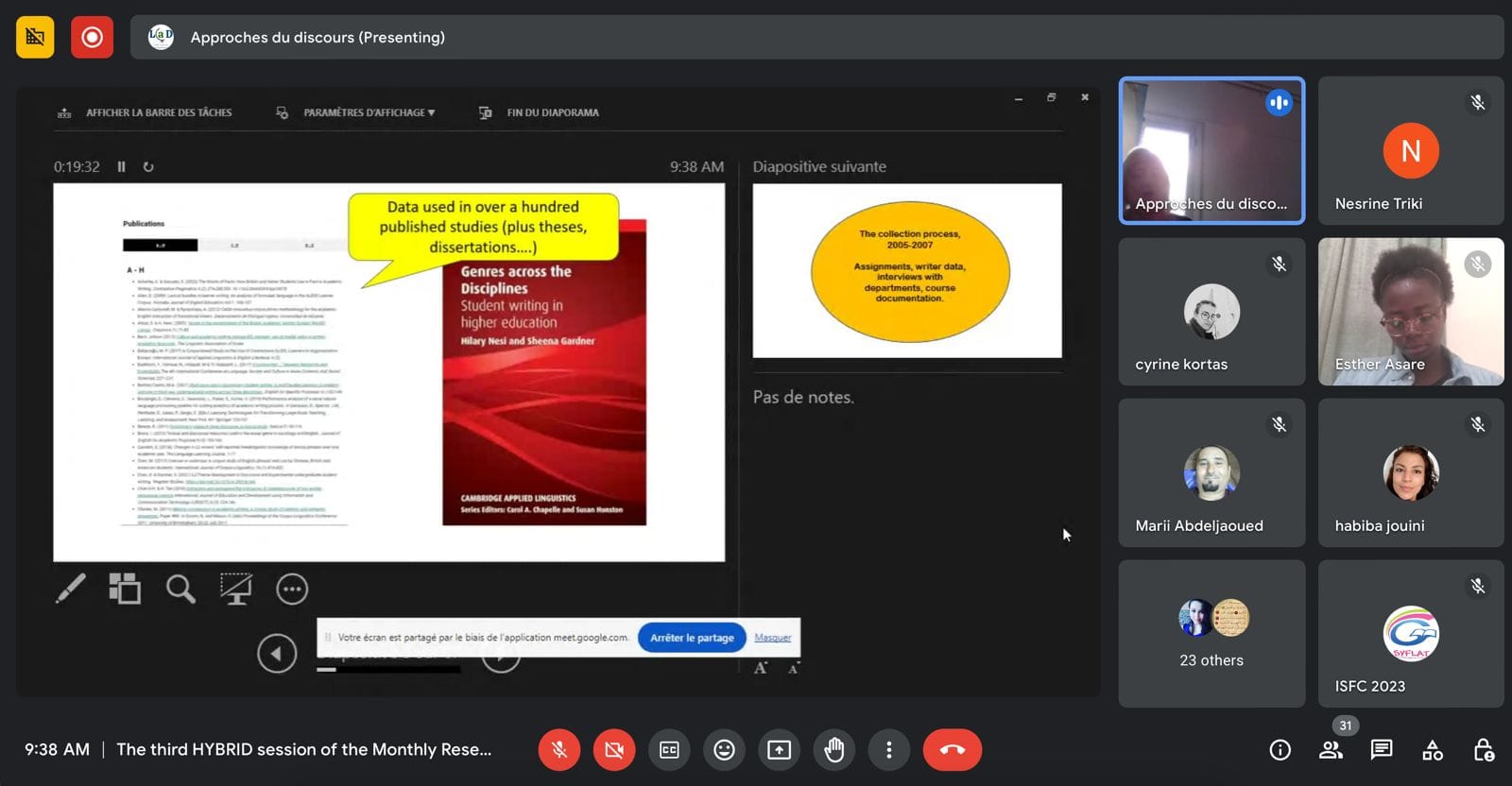Select ISFC 2023 participant tile
The image size is (1512, 786).
click(1411, 634)
